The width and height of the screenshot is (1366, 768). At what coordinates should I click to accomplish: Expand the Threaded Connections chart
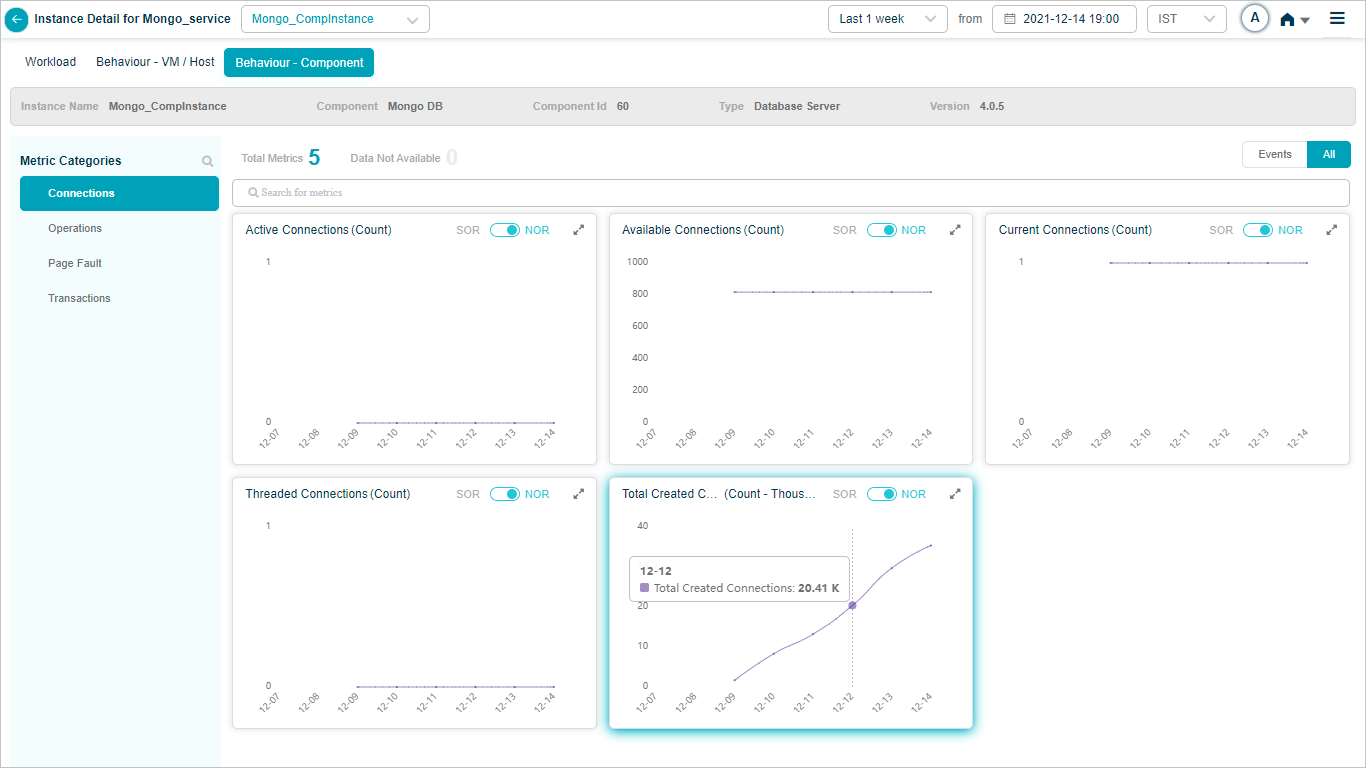click(578, 494)
